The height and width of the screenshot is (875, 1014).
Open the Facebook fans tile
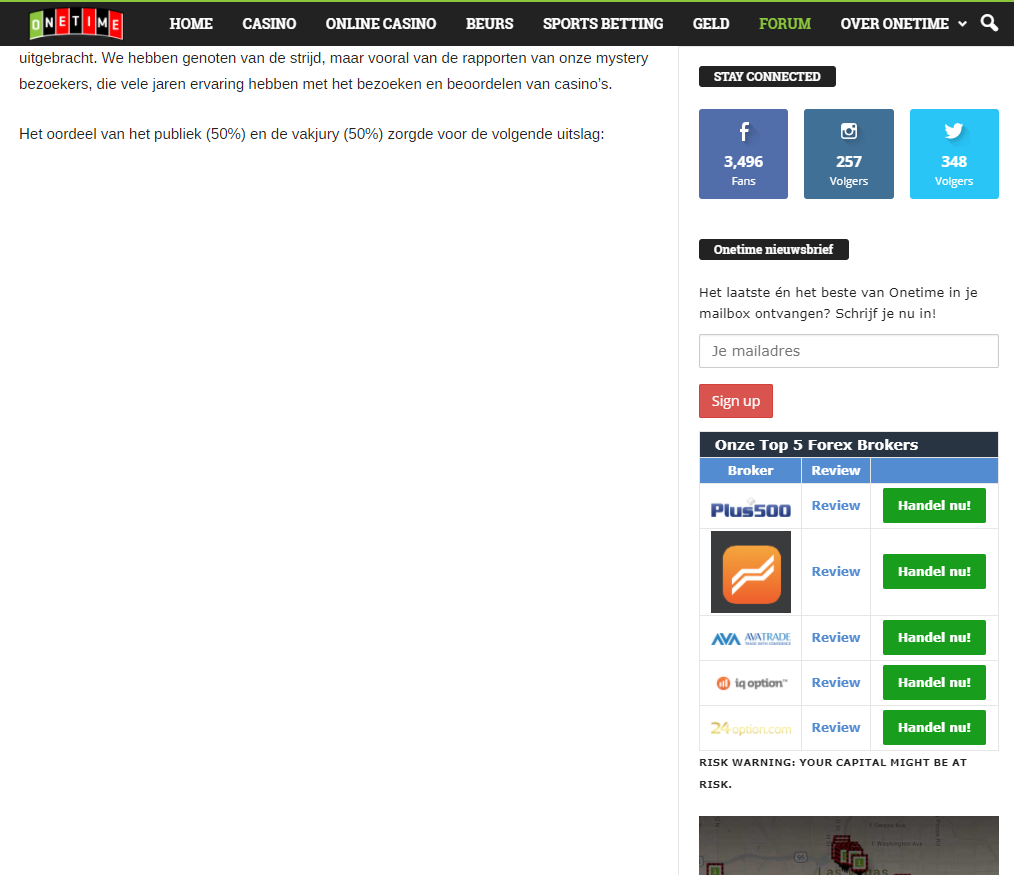[x=743, y=154]
